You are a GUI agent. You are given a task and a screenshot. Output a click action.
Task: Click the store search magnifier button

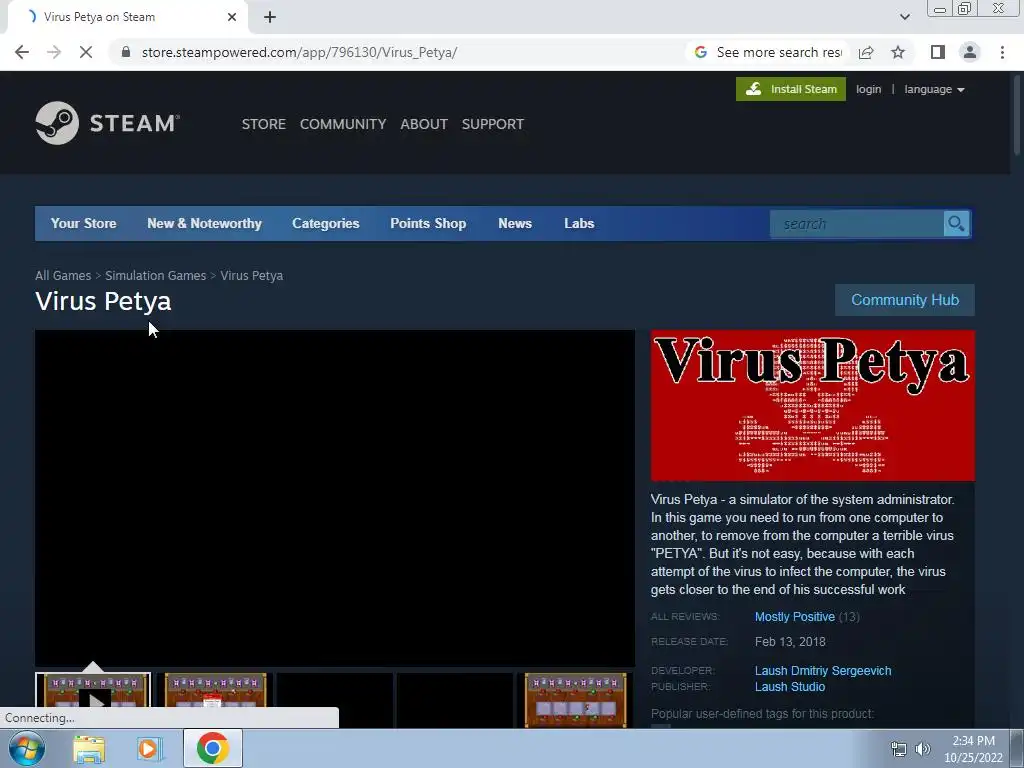click(x=956, y=224)
